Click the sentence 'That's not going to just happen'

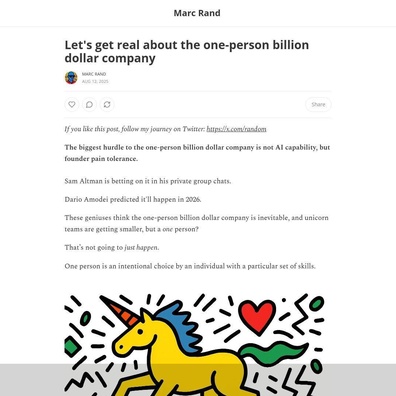pyautogui.click(x=112, y=248)
